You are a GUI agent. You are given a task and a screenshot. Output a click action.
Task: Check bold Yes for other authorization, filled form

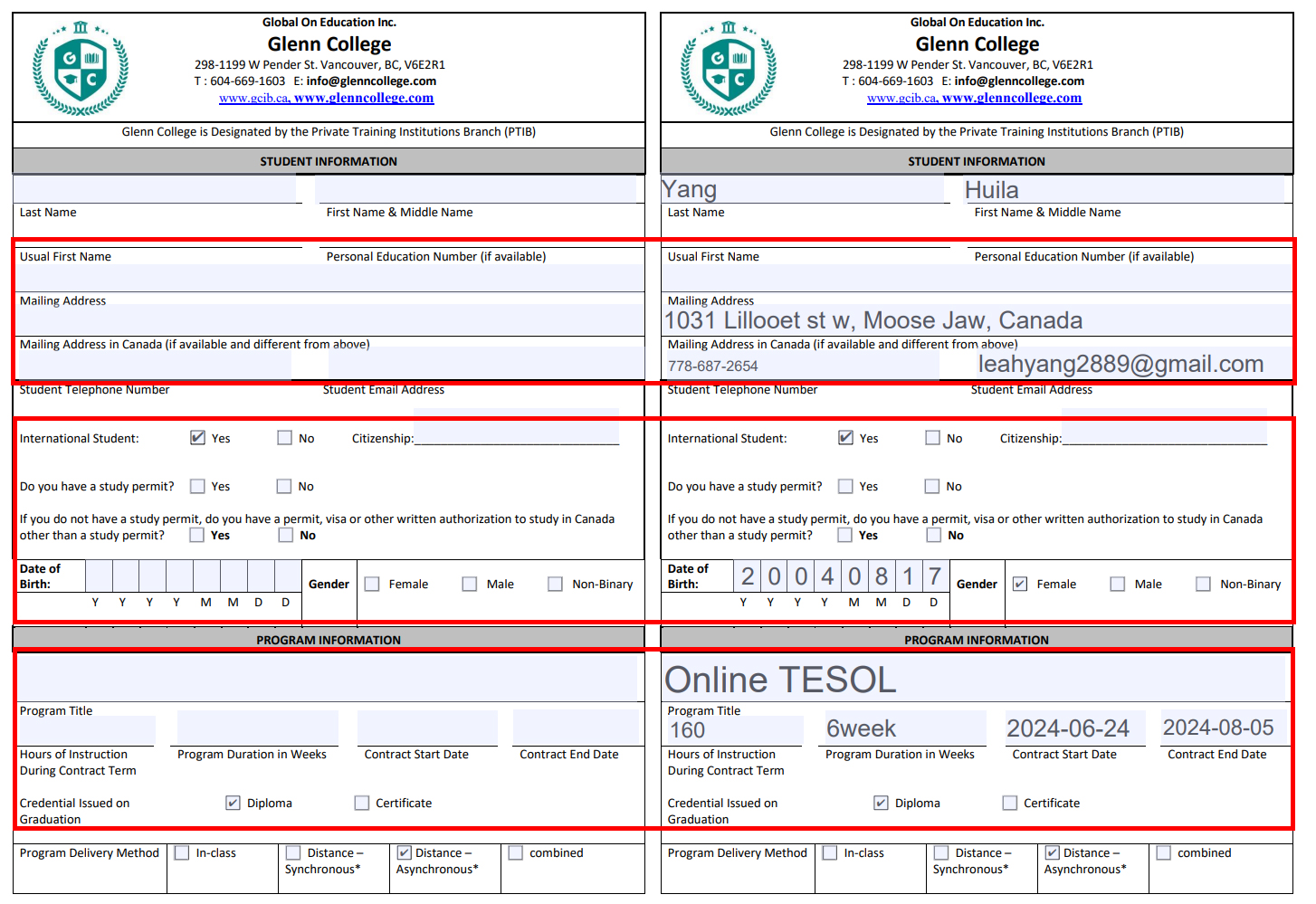click(845, 535)
